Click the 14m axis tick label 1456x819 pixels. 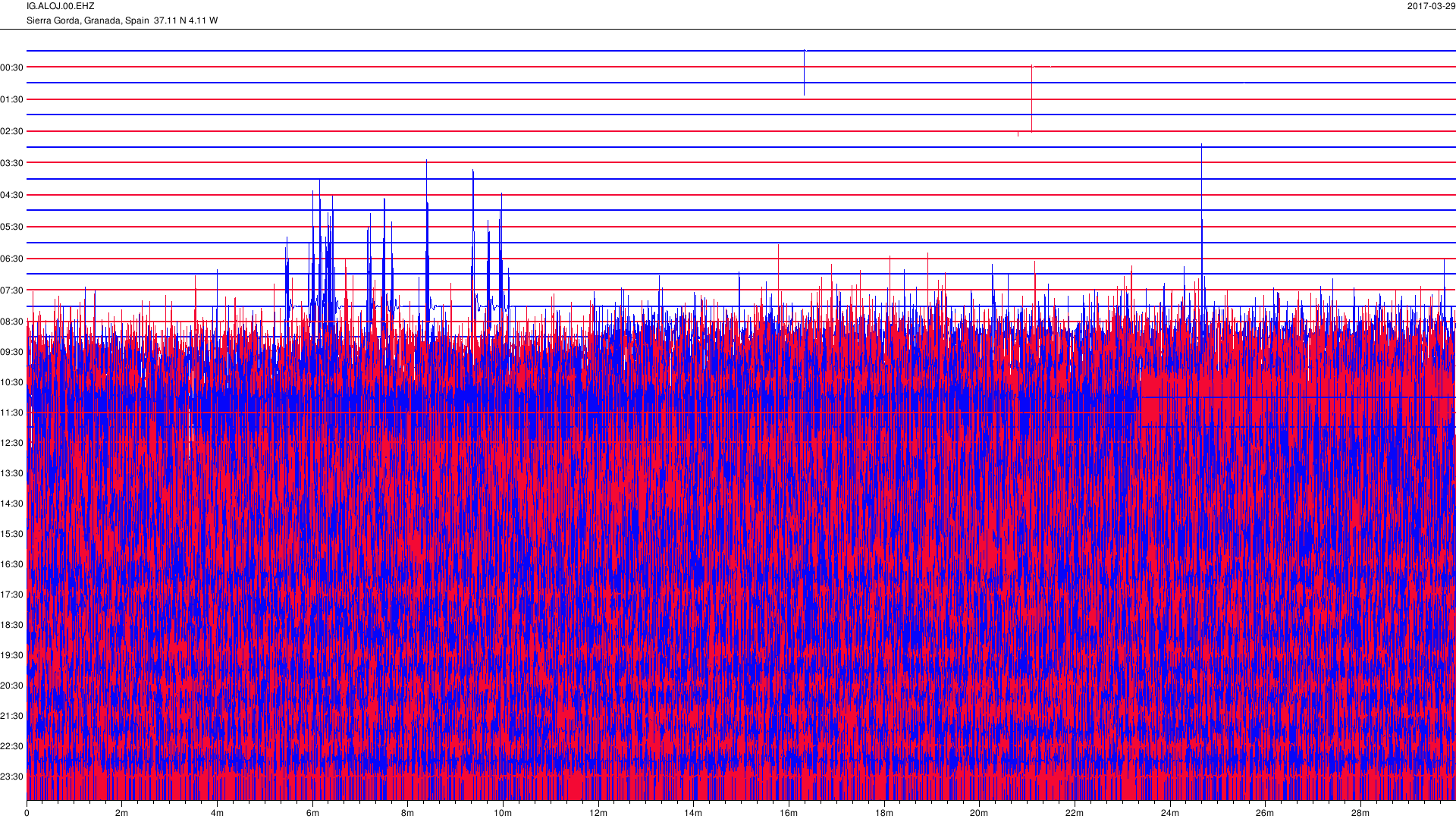693,813
